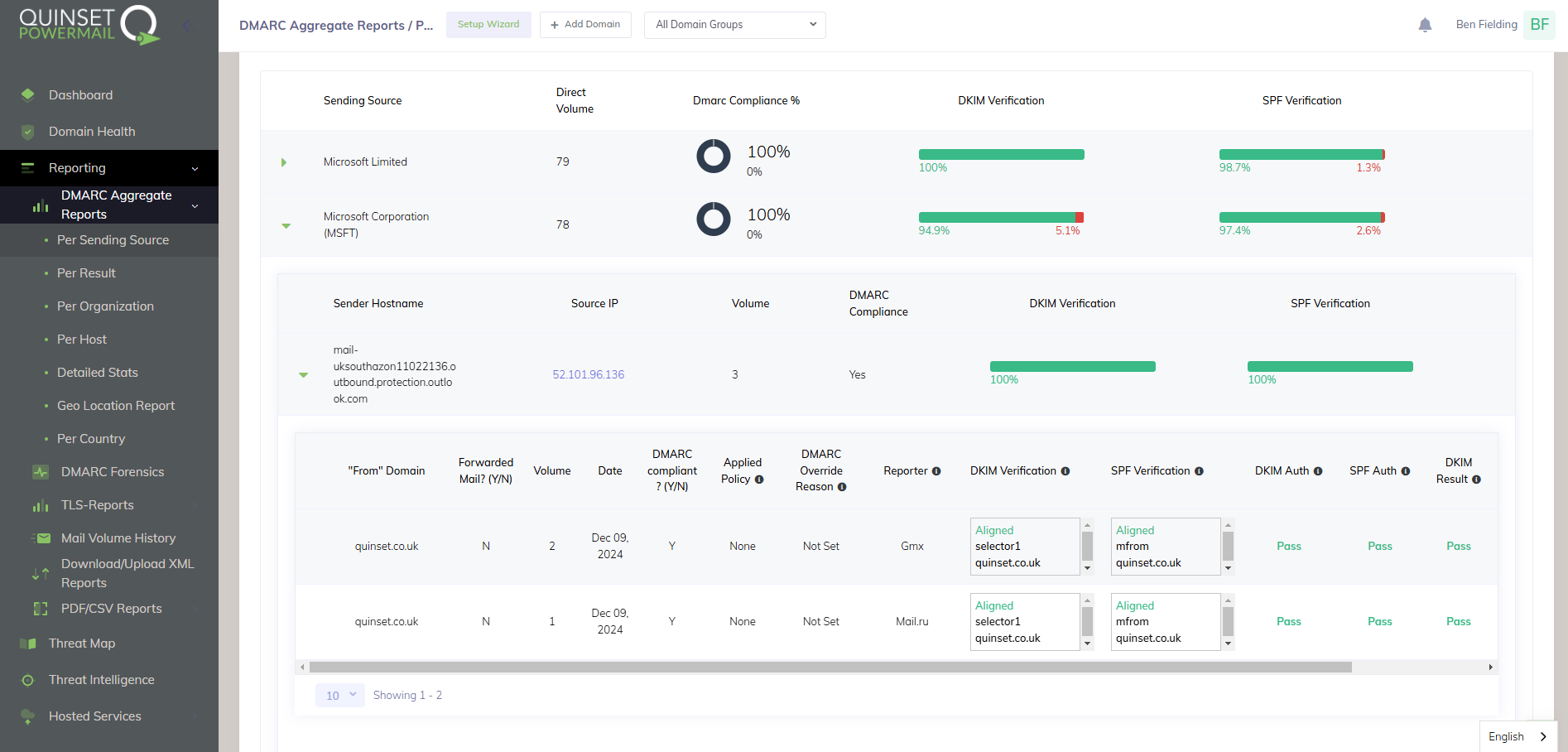The width and height of the screenshot is (1568, 752).
Task: Click the Dashboard icon in sidebar
Action: click(28, 95)
